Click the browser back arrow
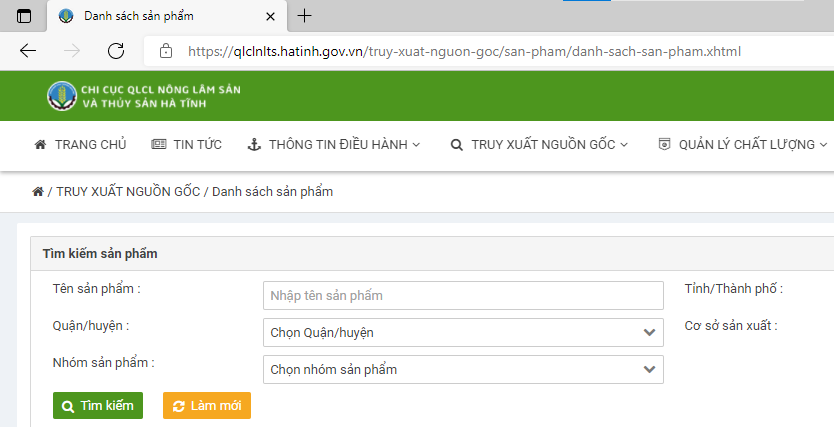 (x=28, y=51)
